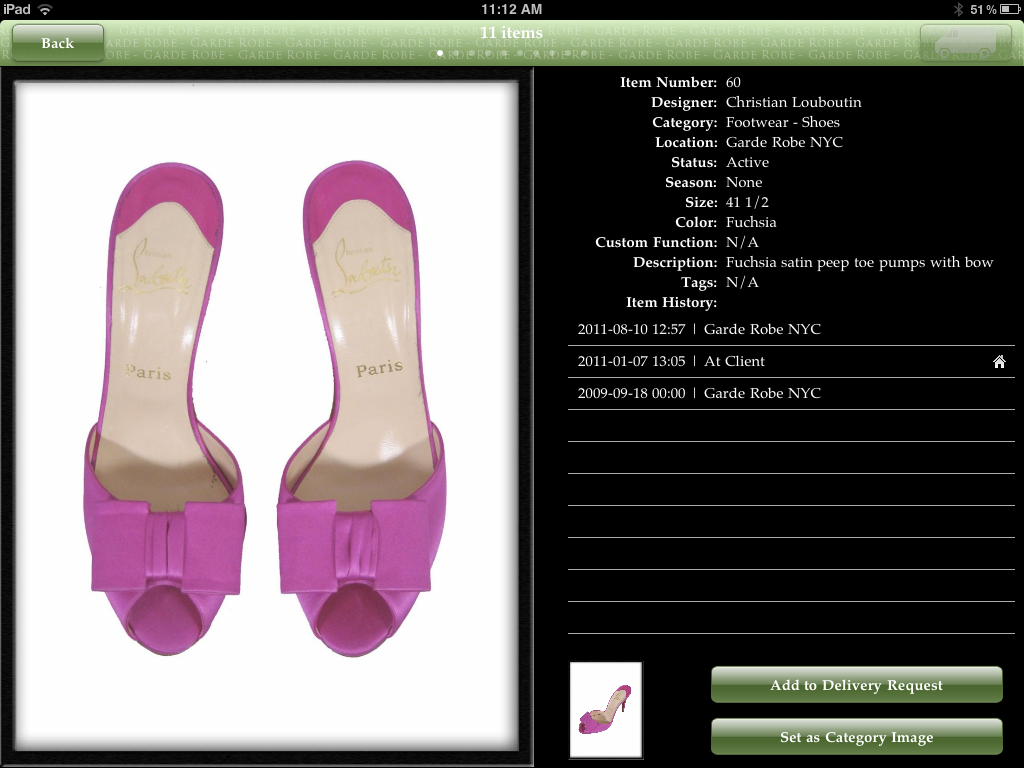Click the 11:12 AM clock

[511, 9]
